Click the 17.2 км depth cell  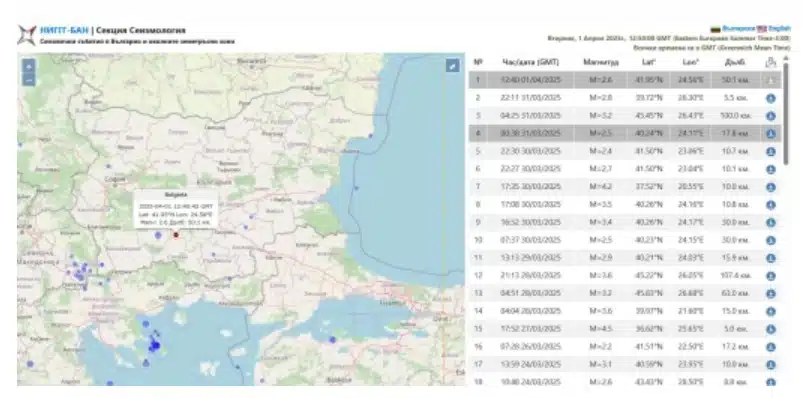736,347
